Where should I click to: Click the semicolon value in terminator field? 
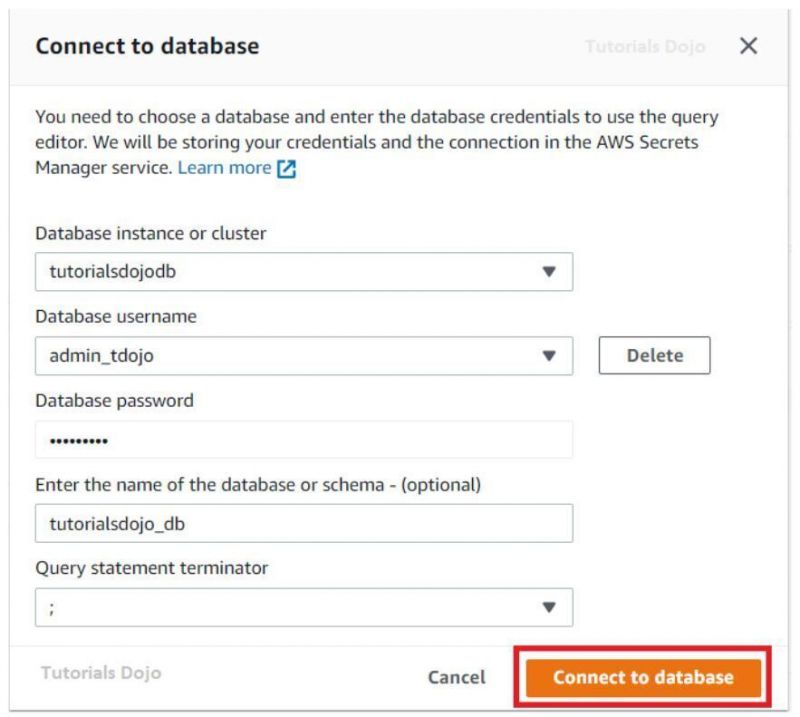(x=52, y=607)
